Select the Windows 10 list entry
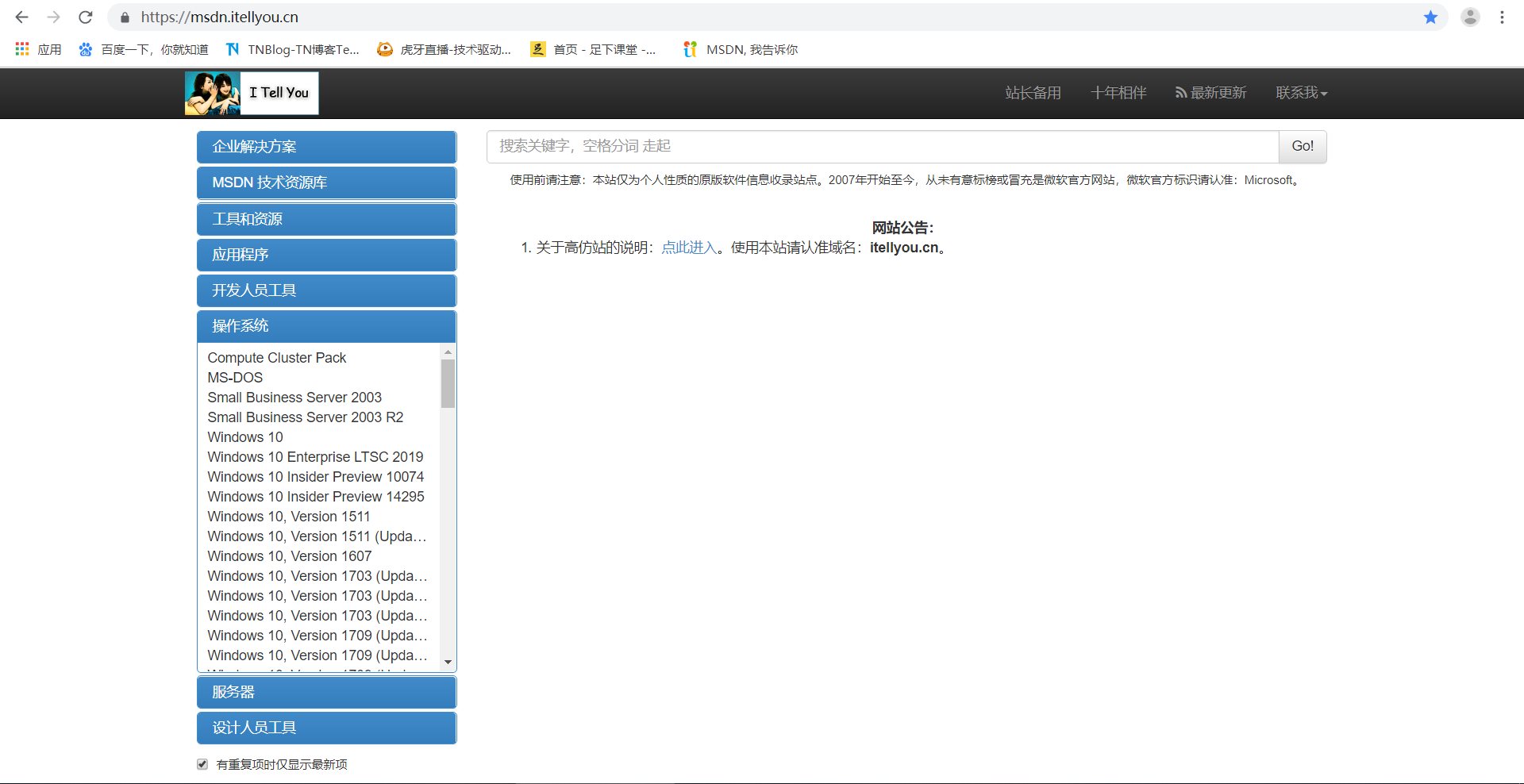 pyautogui.click(x=245, y=437)
